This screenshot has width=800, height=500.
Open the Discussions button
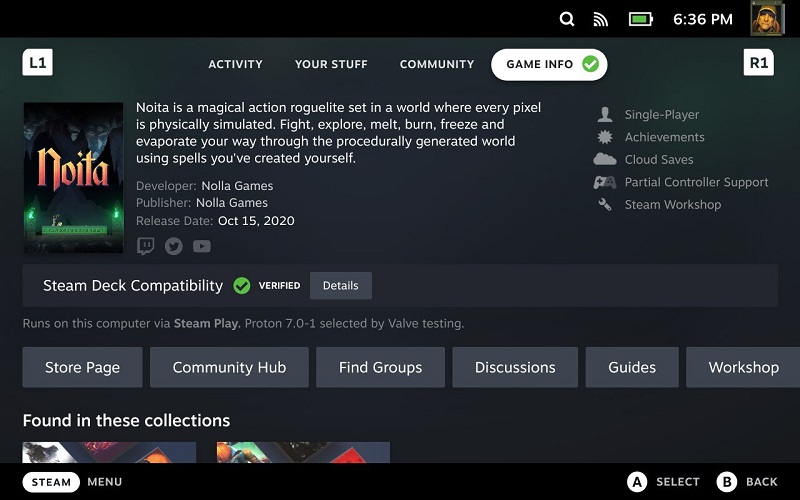coord(515,367)
